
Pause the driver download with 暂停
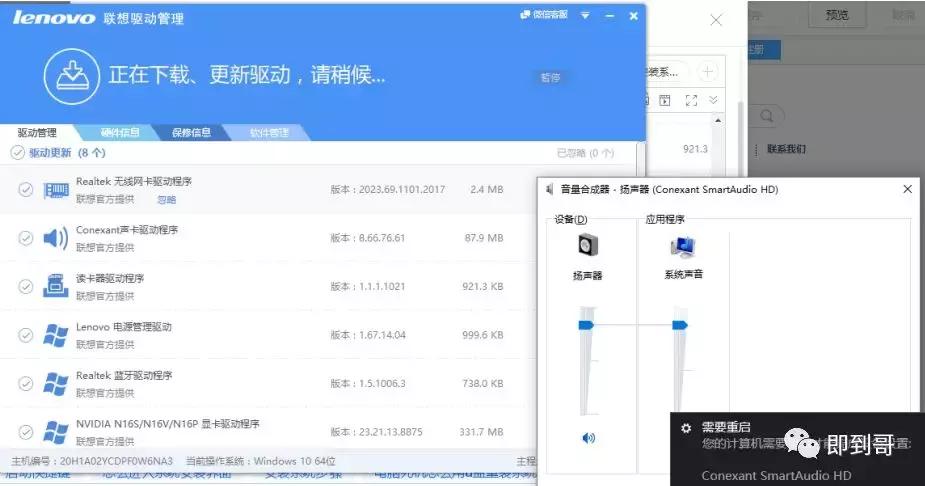[x=550, y=77]
